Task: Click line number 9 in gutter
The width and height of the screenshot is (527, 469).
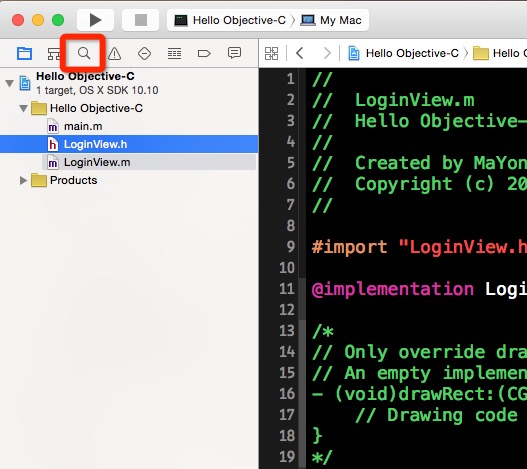Action: point(291,247)
